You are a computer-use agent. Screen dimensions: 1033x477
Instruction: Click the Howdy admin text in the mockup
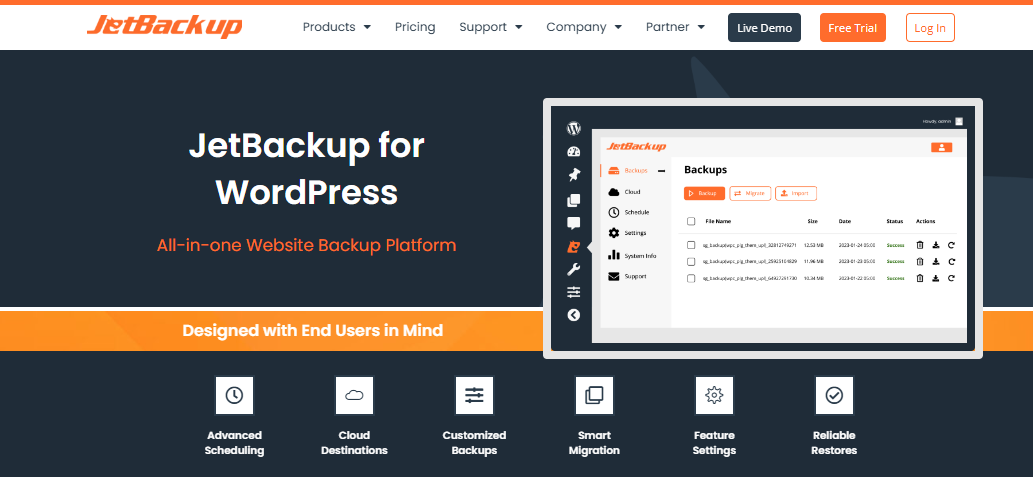937,121
